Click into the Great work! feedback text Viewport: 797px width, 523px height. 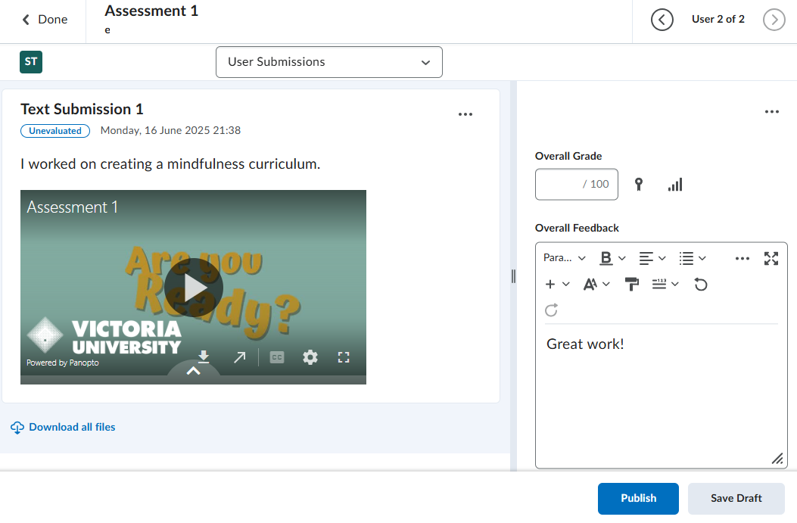[585, 344]
